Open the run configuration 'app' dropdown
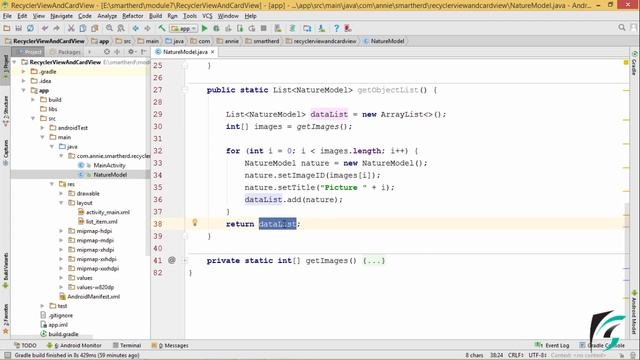 184,28
